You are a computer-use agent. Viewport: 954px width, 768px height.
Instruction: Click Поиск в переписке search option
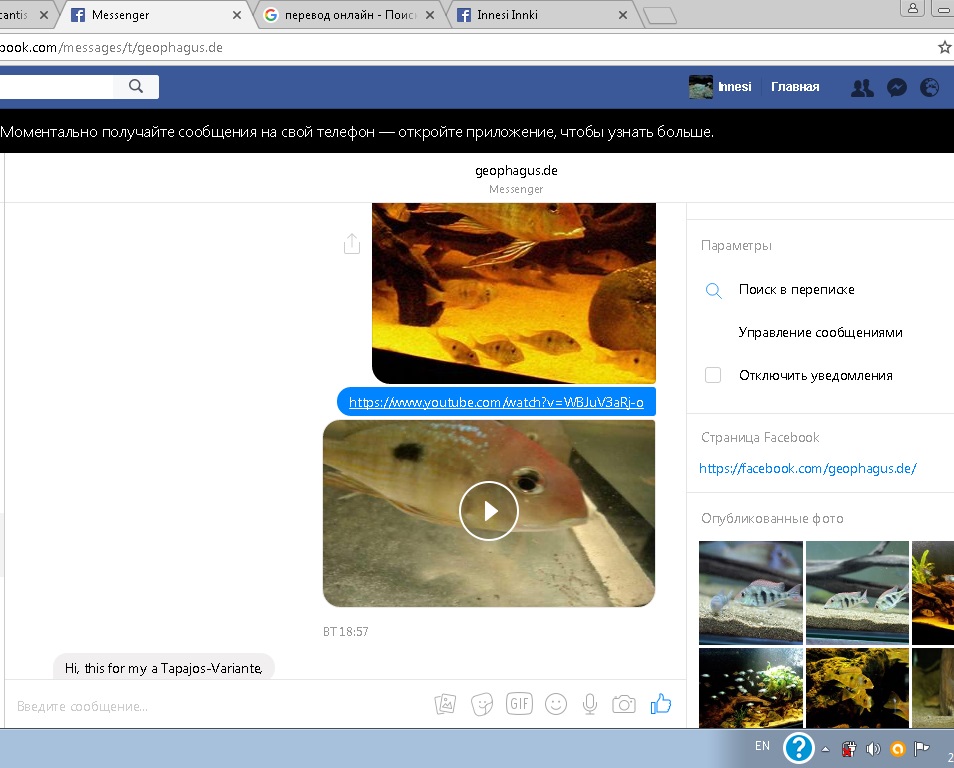click(796, 290)
